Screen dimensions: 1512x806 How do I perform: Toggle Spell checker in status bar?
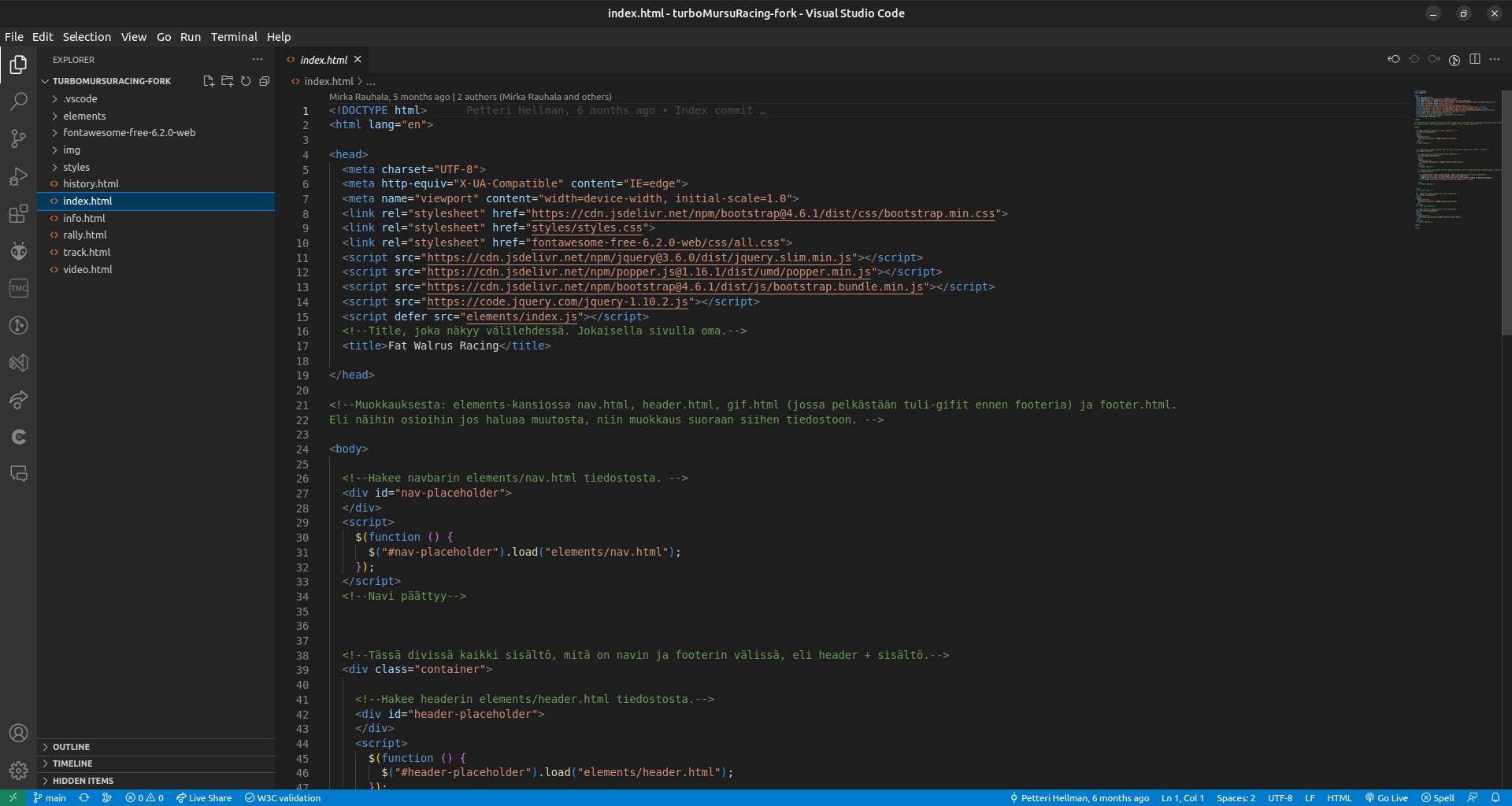1438,797
